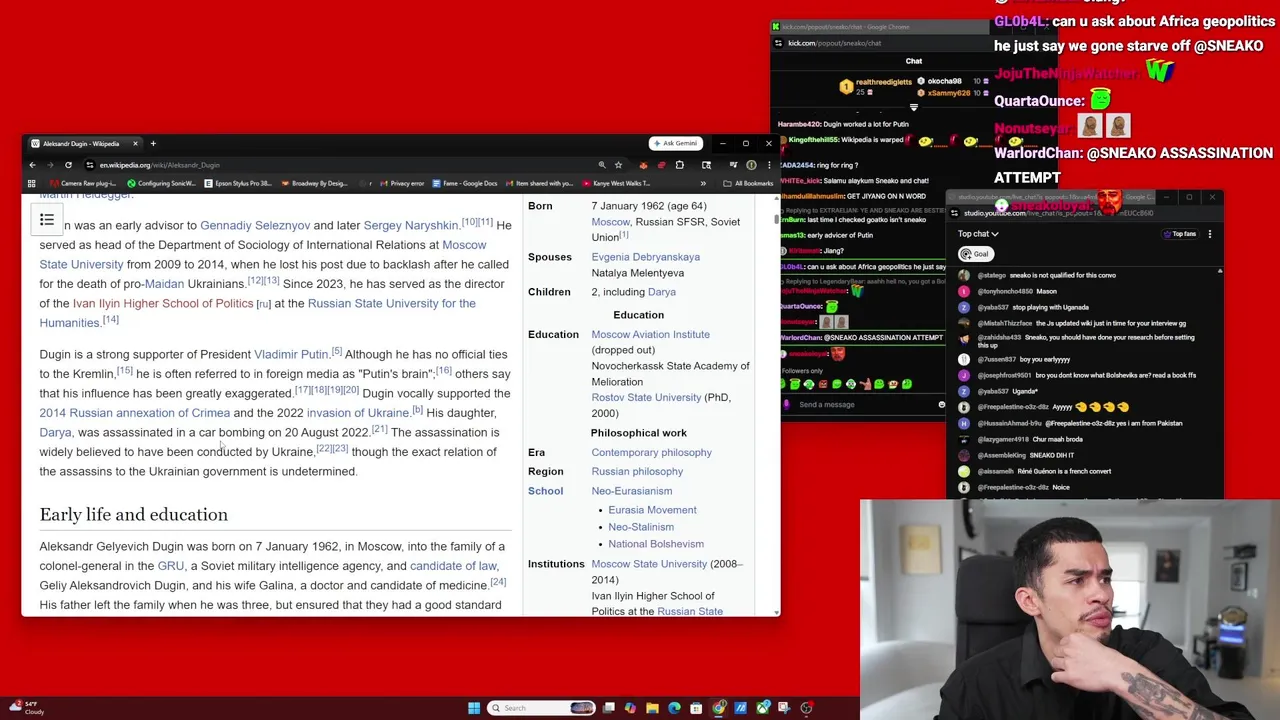This screenshot has width=1280, height=720.
Task: Open the GRU link in Early life
Action: click(x=171, y=566)
